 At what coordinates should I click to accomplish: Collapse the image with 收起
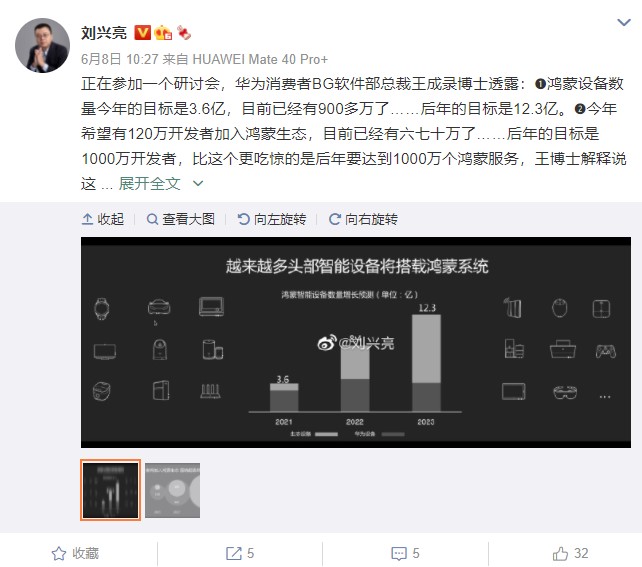[103, 219]
